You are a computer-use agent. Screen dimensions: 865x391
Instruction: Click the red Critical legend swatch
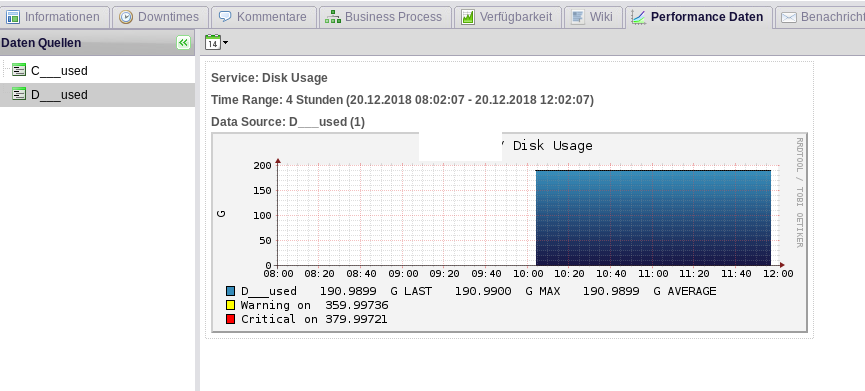[x=231, y=319]
